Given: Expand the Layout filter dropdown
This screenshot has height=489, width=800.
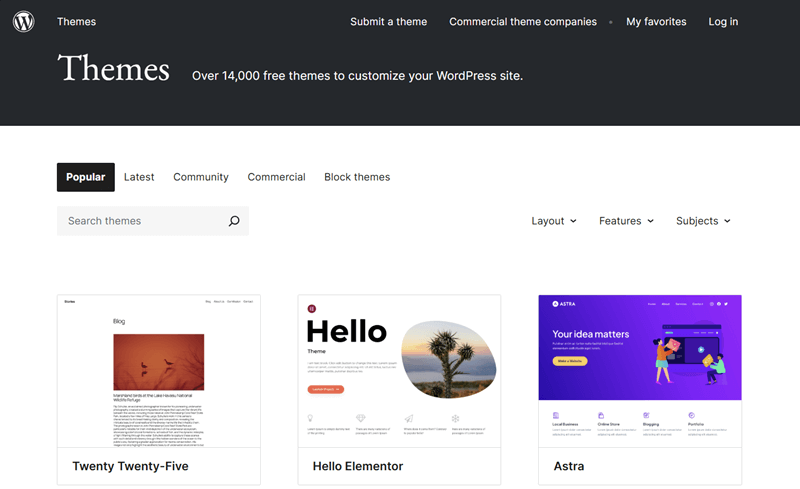Looking at the screenshot, I should [x=554, y=221].
